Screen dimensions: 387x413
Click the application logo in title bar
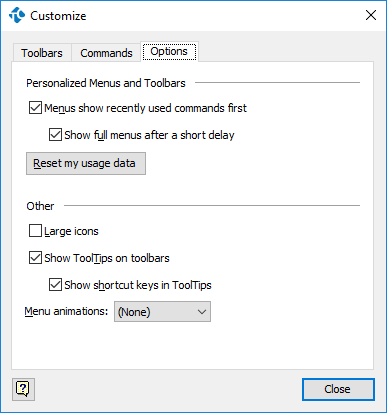(x=17, y=15)
